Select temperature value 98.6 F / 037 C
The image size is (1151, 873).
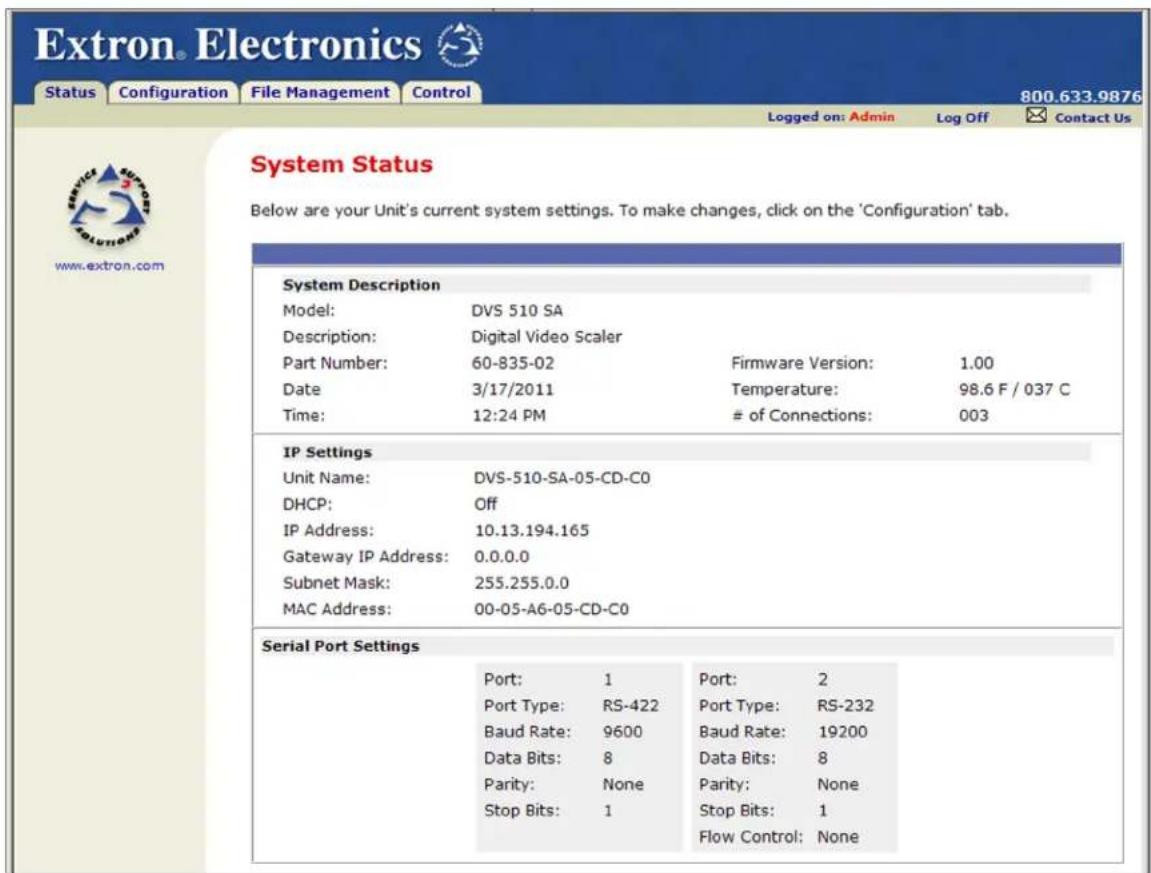(x=1014, y=390)
